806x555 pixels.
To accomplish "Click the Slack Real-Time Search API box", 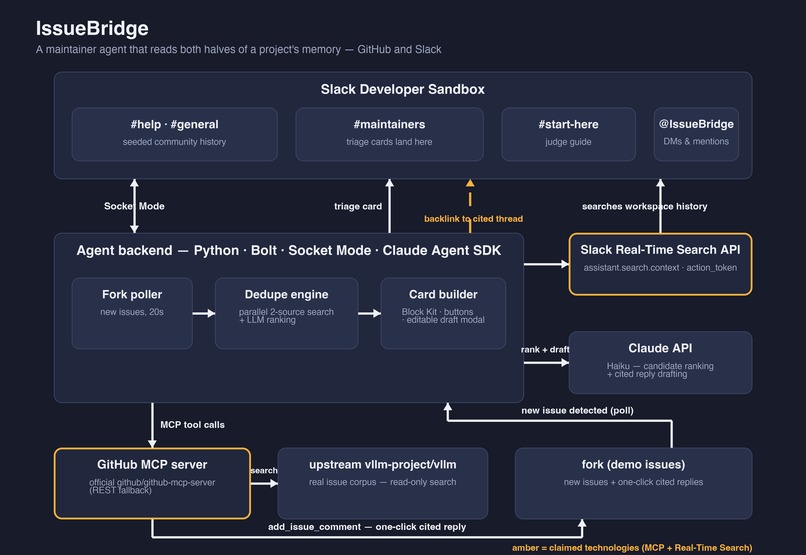I will pos(661,264).
